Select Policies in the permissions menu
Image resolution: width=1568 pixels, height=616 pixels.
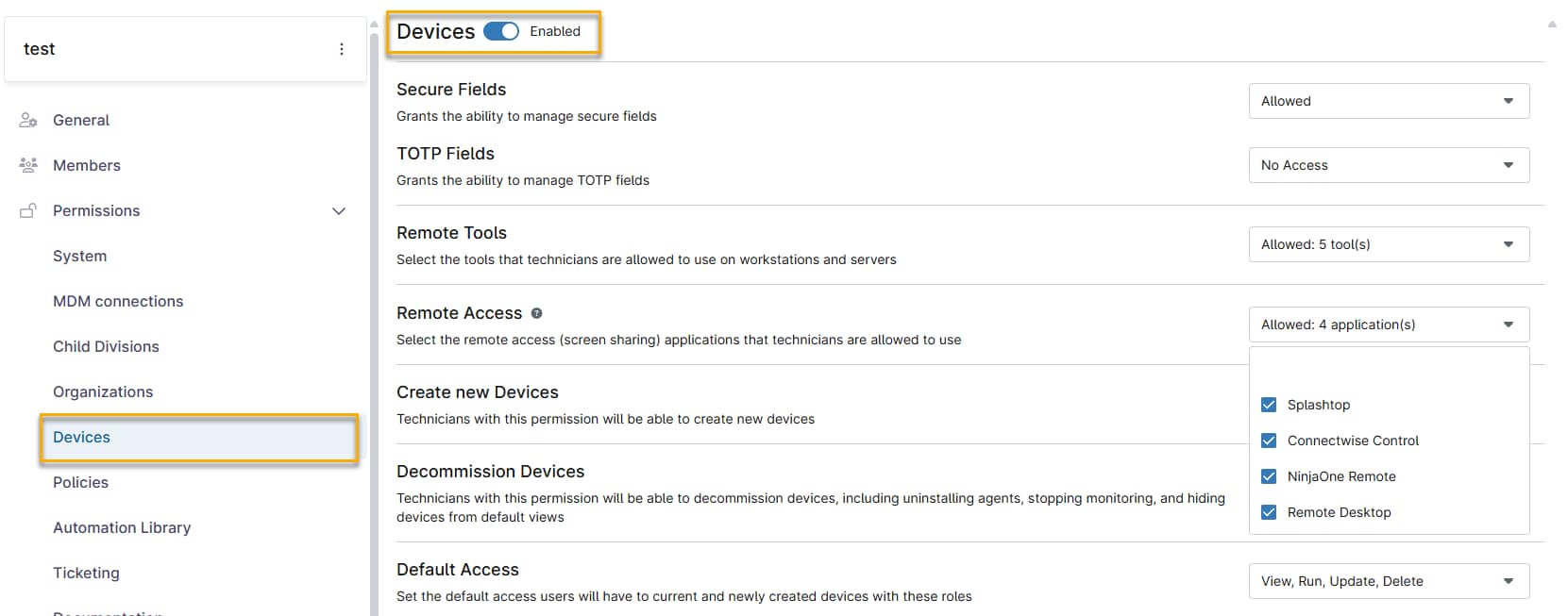click(80, 482)
